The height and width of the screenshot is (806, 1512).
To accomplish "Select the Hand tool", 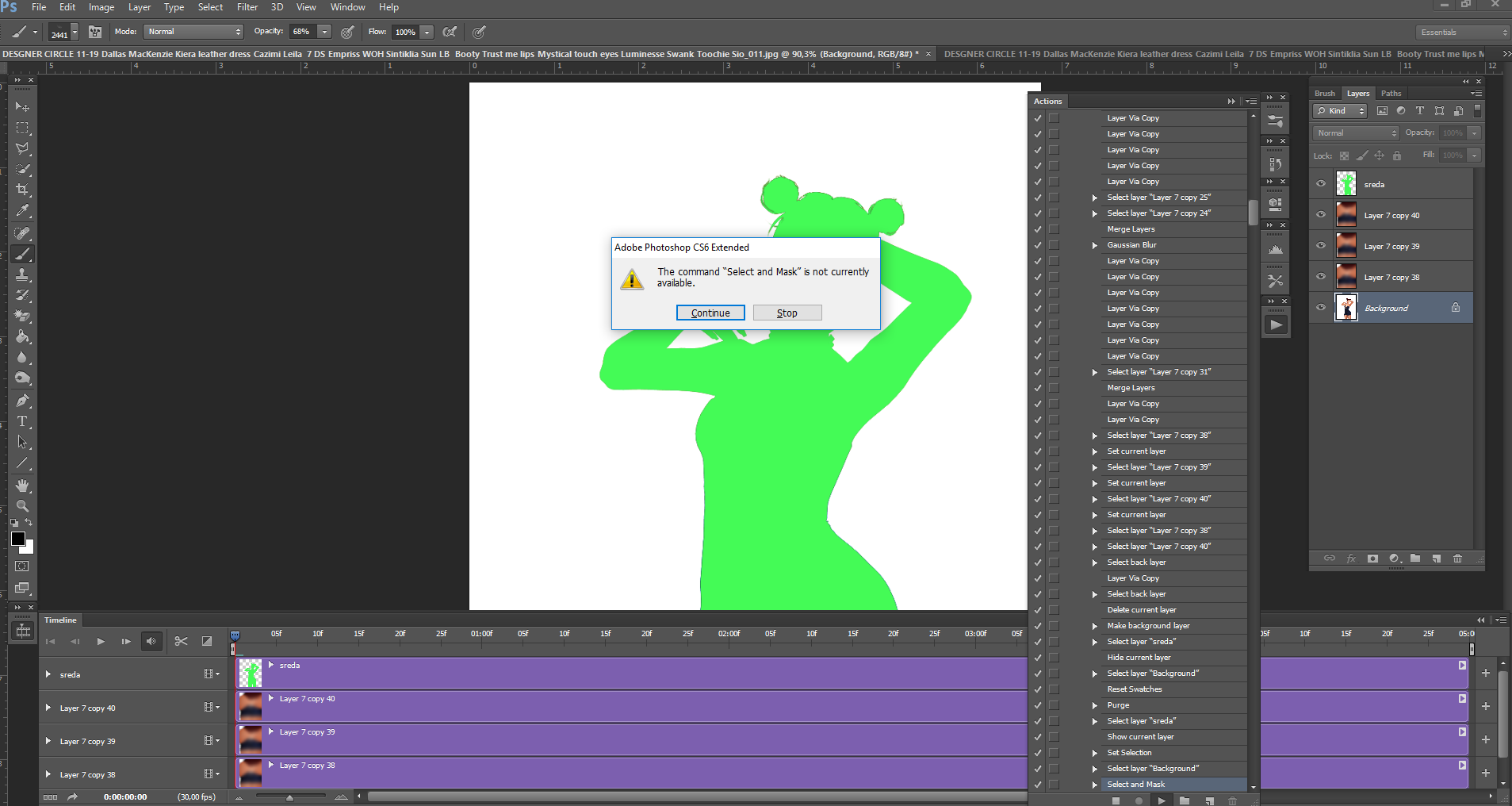I will (x=22, y=485).
